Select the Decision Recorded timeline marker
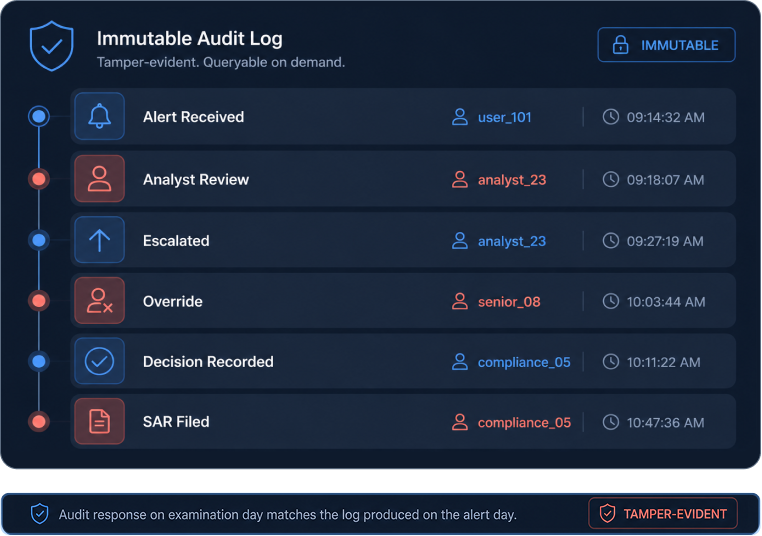This screenshot has height=536, width=762. 39,361
